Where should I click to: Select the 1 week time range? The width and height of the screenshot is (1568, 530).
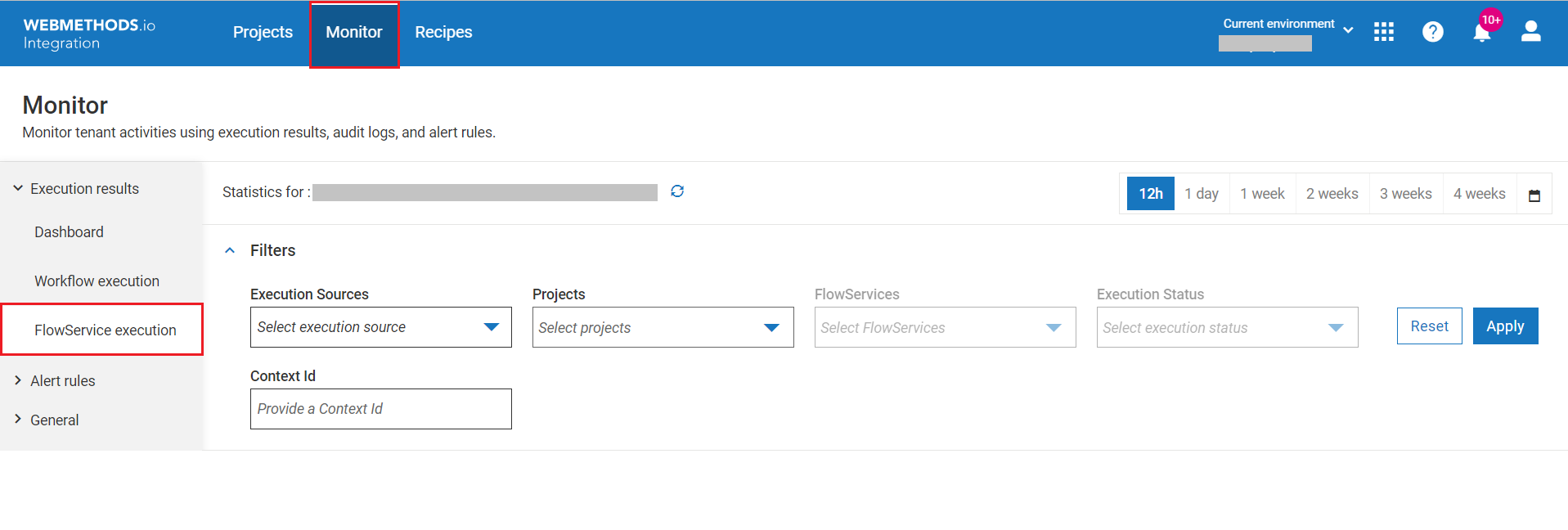point(1261,194)
